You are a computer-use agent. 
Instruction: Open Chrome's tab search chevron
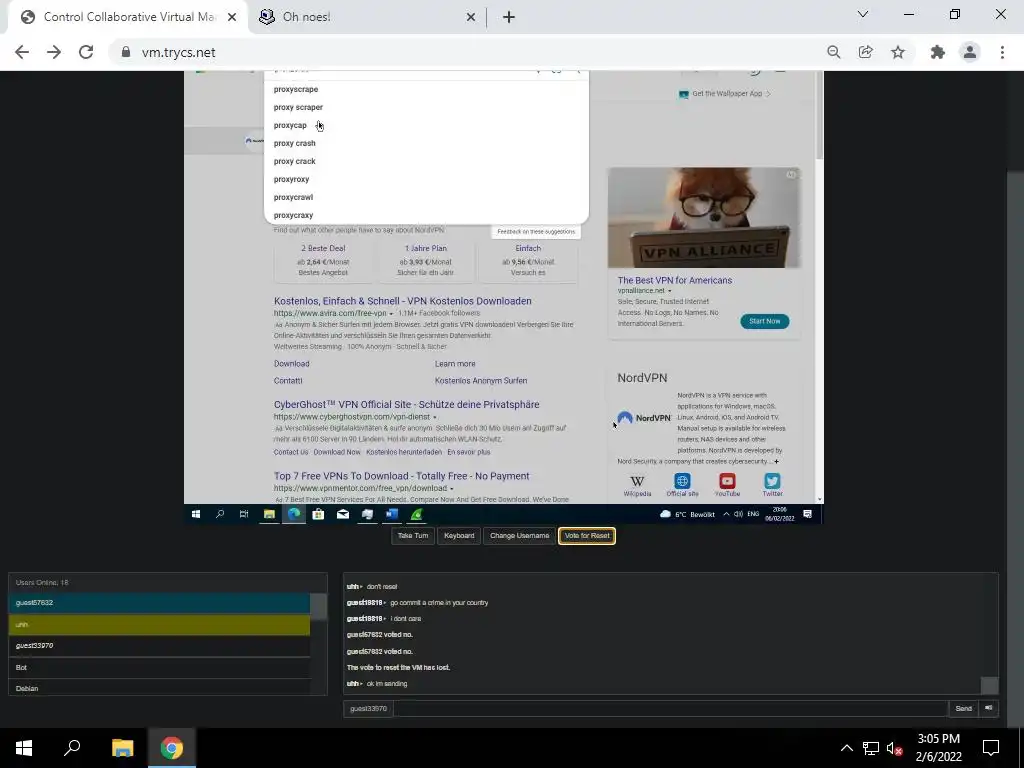pyautogui.click(x=863, y=14)
